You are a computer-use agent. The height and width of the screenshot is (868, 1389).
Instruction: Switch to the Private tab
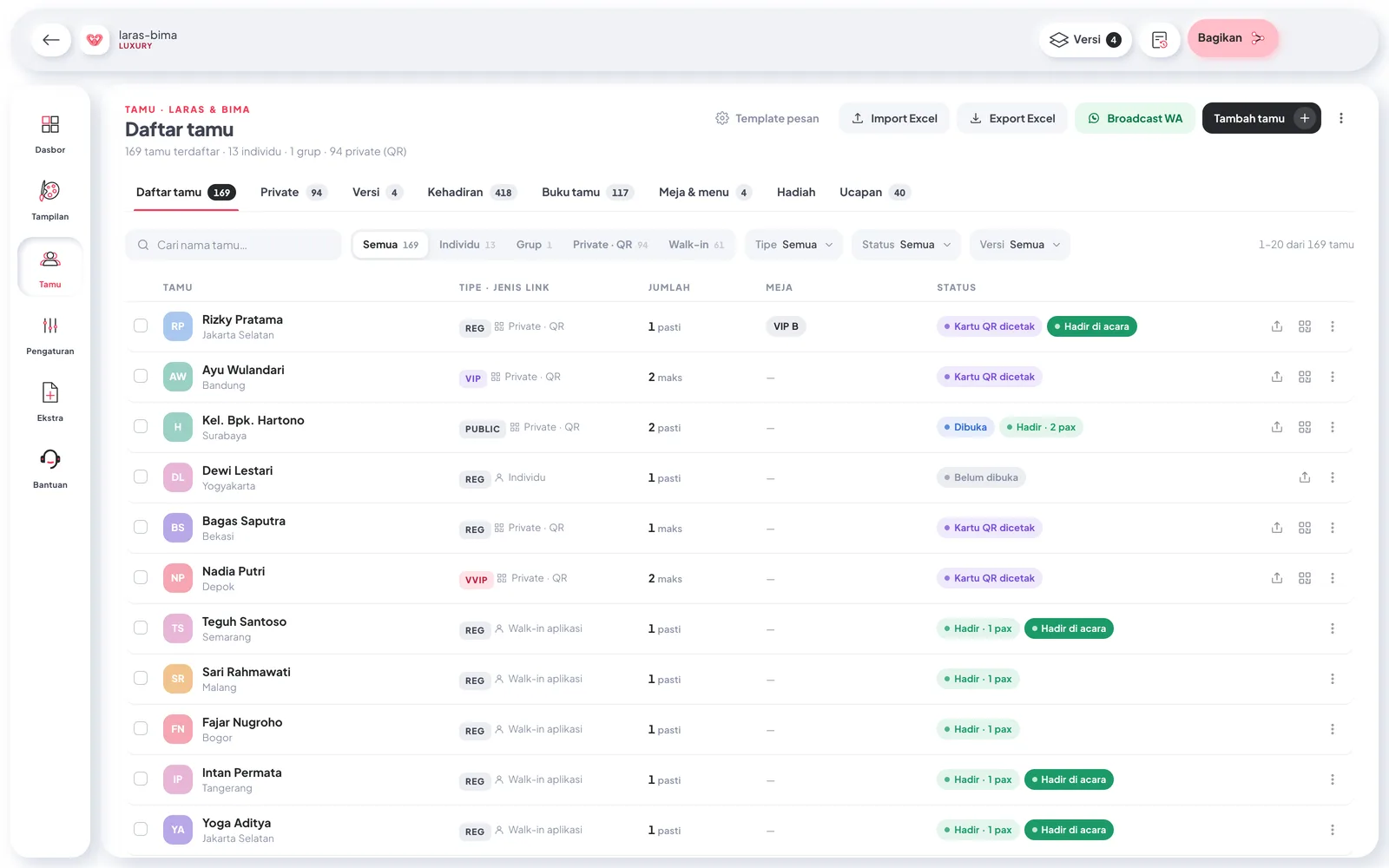(x=293, y=192)
